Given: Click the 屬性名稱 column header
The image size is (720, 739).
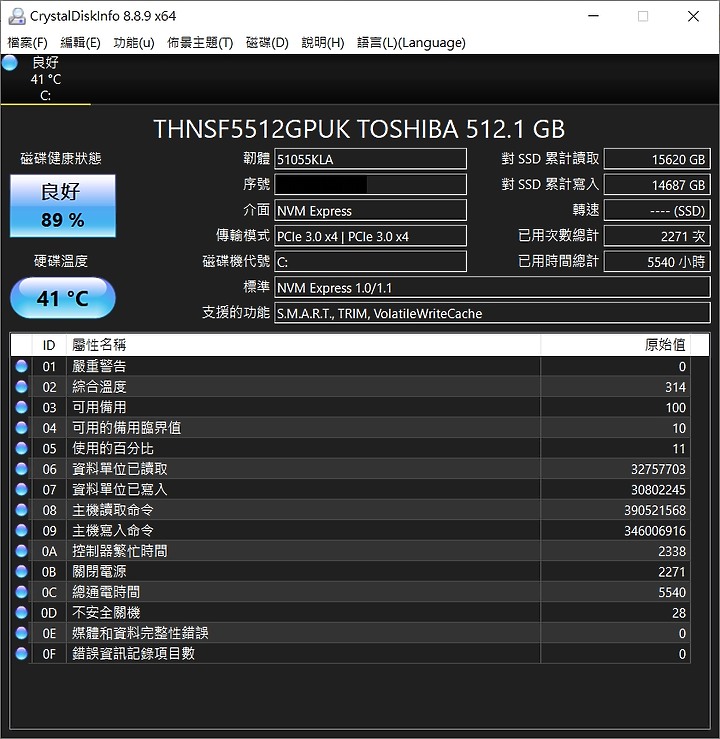Looking at the screenshot, I should pyautogui.click(x=303, y=345).
